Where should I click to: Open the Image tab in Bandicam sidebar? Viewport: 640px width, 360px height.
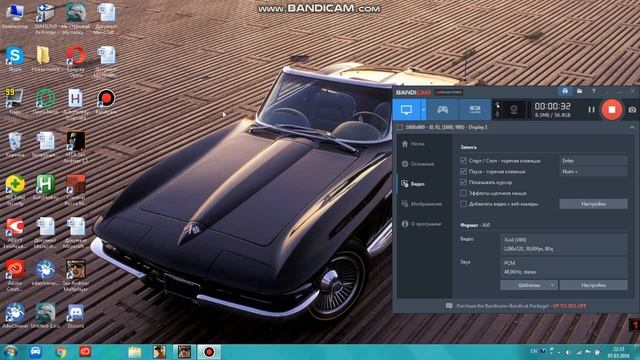coord(421,204)
